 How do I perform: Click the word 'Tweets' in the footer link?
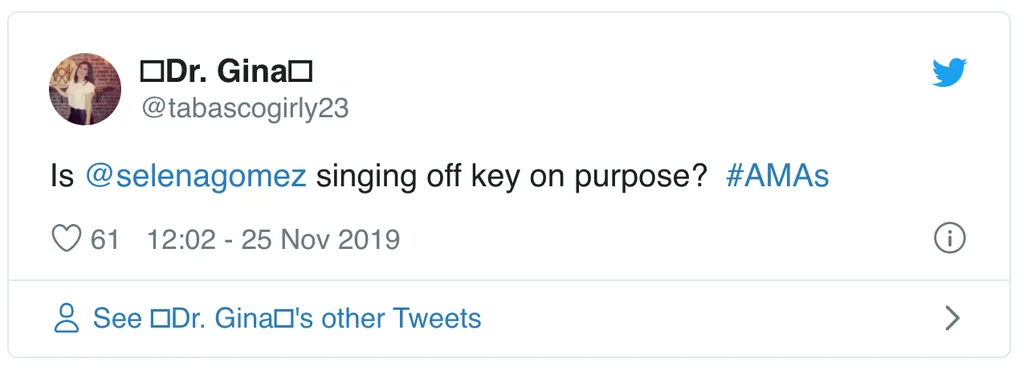click(437, 318)
